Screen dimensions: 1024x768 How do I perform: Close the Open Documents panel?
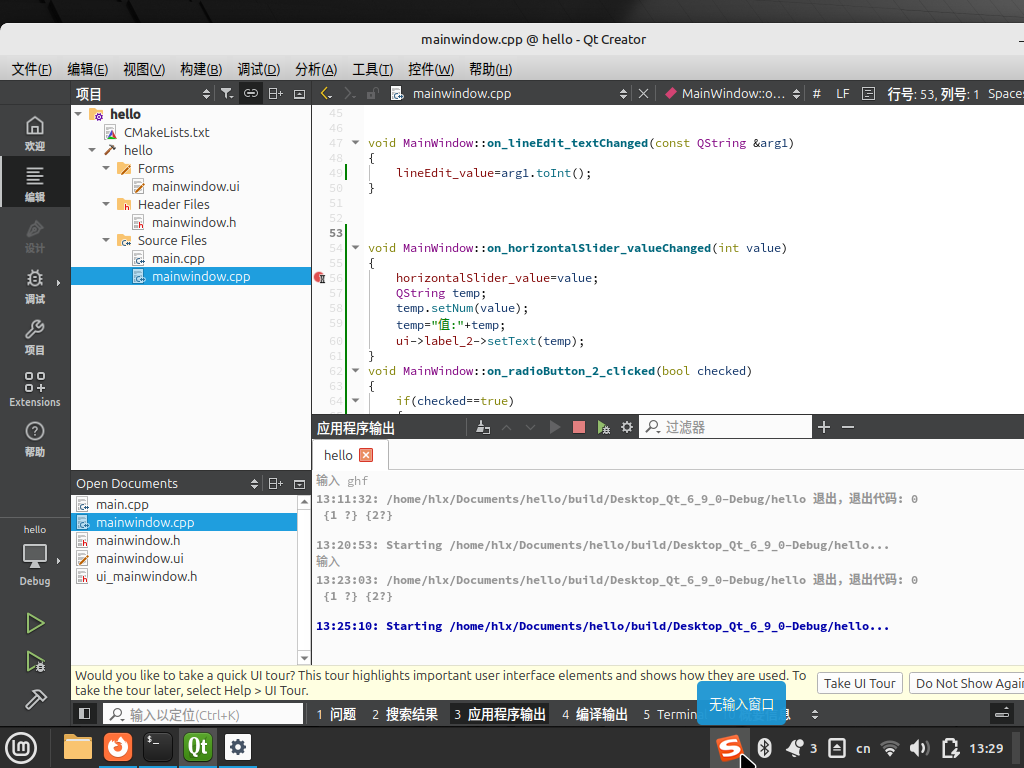300,484
